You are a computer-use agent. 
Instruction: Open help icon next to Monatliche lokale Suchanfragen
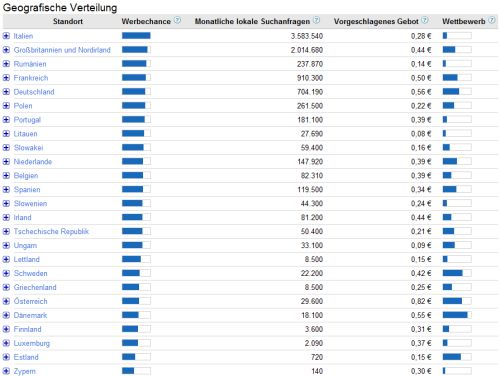[317, 21]
